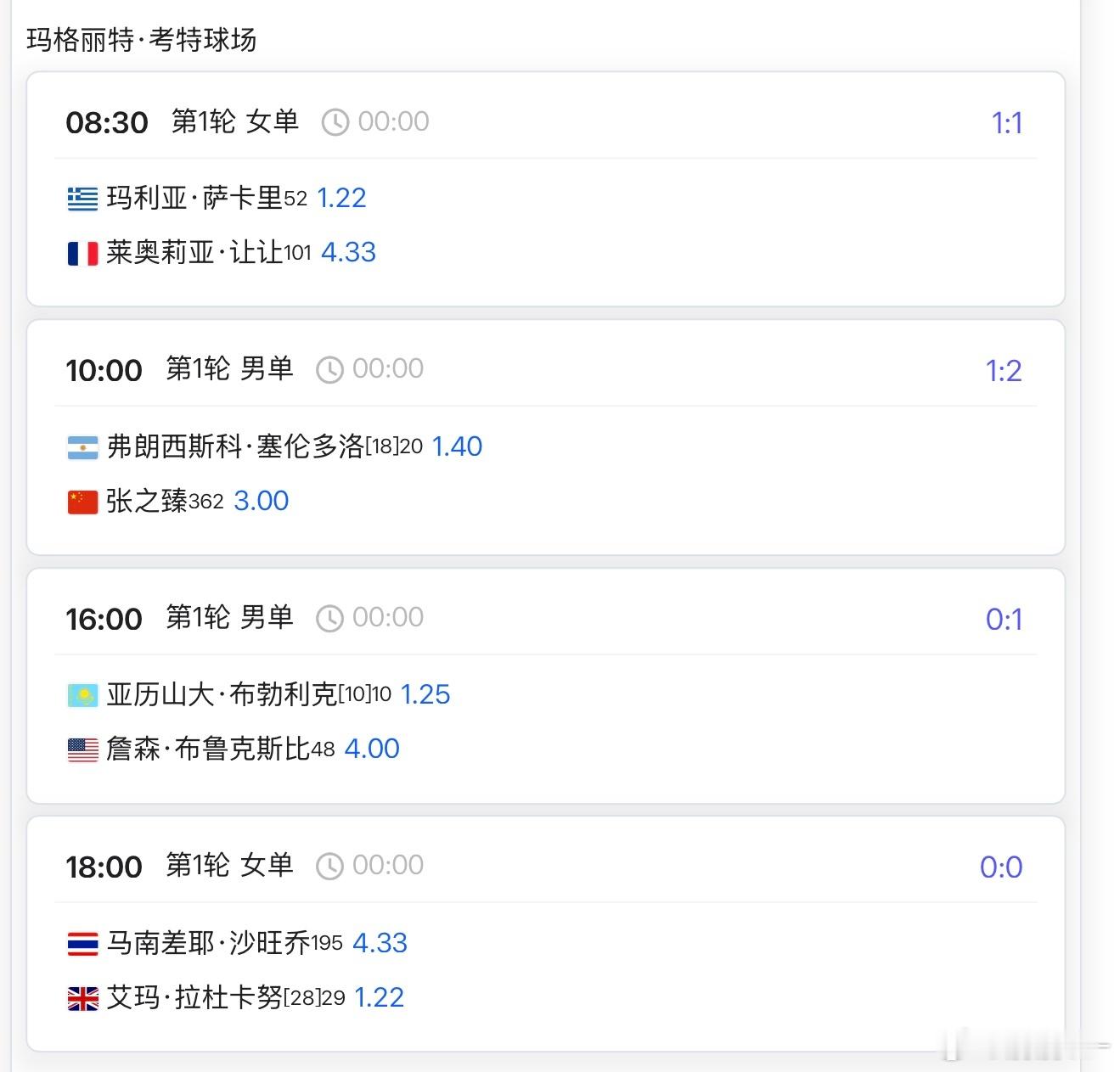Click the UK flag beside 艾玛·拉杜卡努
Viewport: 1120px width, 1072px height.
click(82, 998)
